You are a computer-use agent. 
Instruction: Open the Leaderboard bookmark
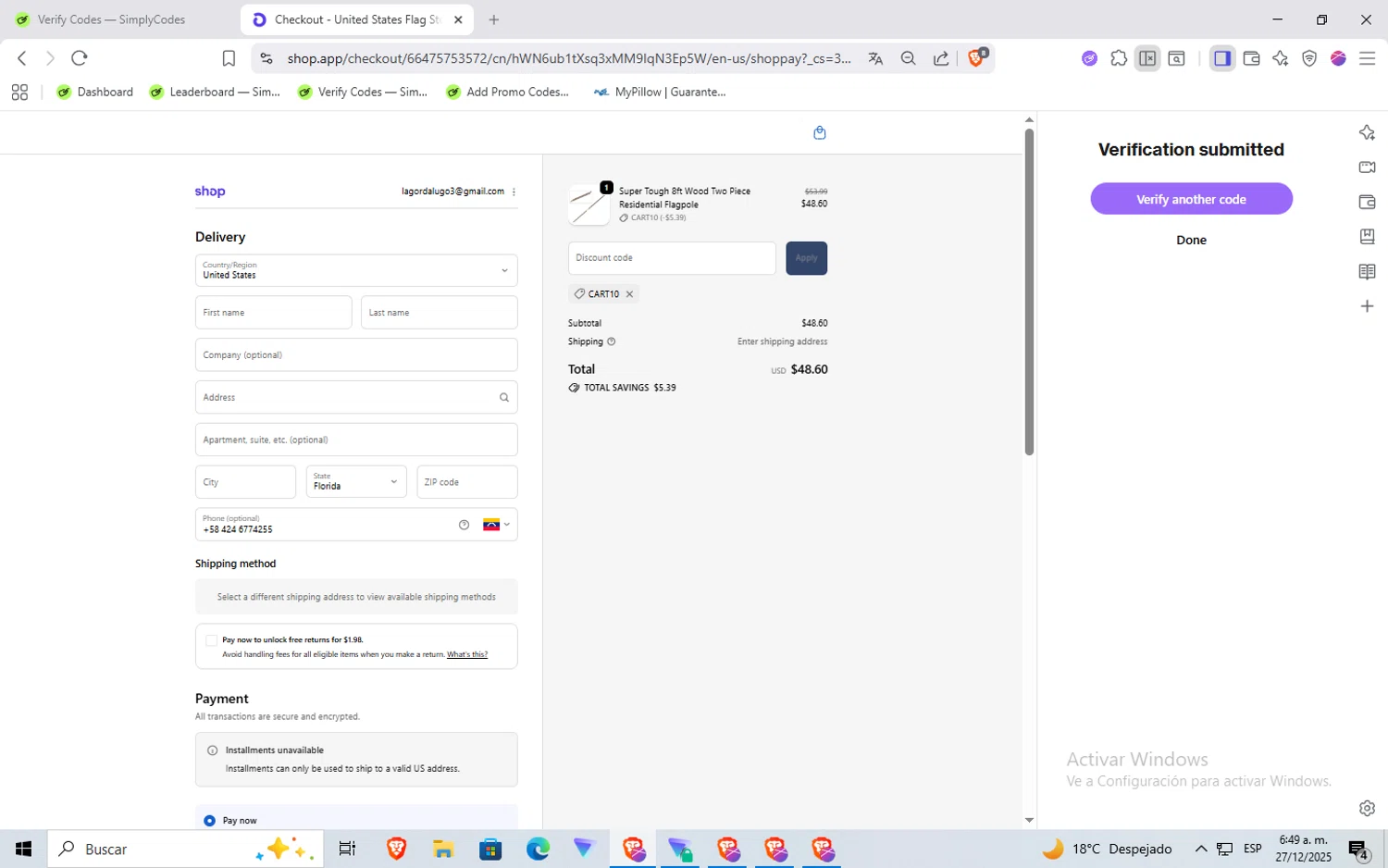[x=215, y=92]
